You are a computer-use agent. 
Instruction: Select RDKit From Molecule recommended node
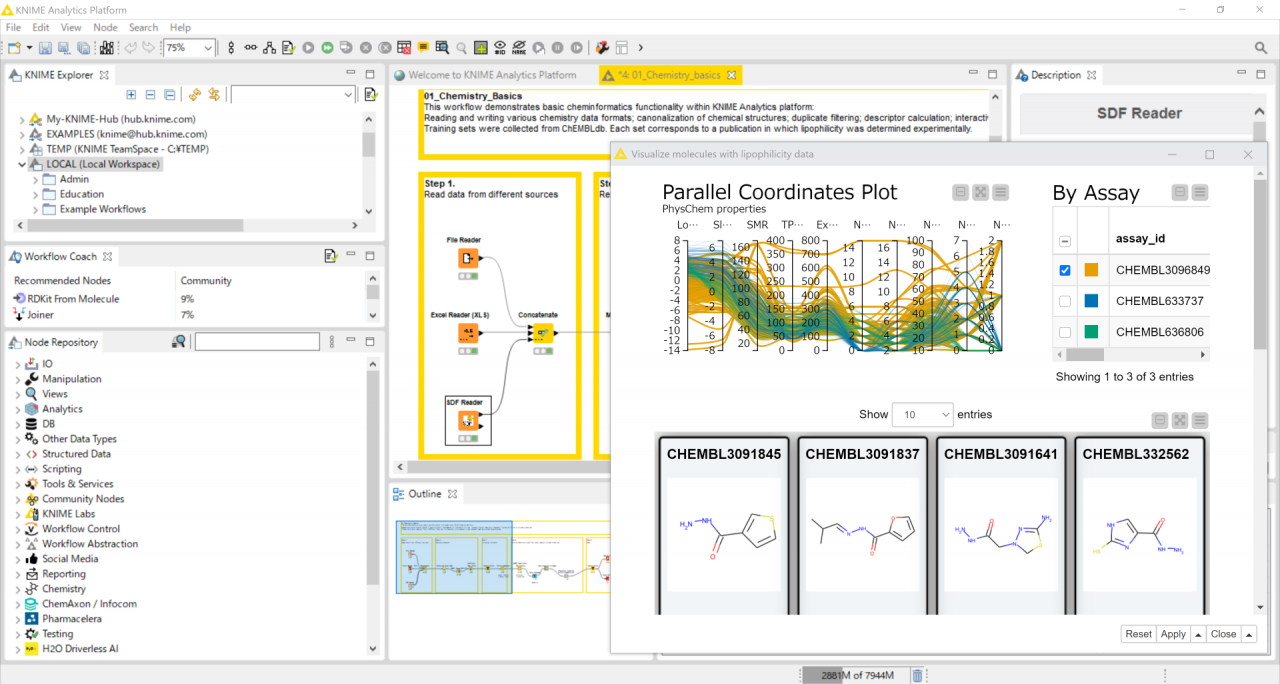[x=75, y=299]
